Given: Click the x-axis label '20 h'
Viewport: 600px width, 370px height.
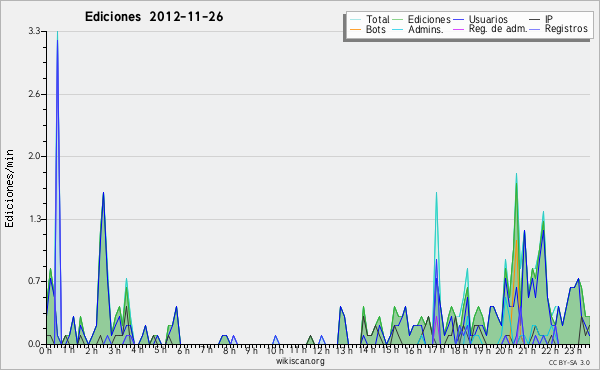Looking at the screenshot, I should (505, 350).
